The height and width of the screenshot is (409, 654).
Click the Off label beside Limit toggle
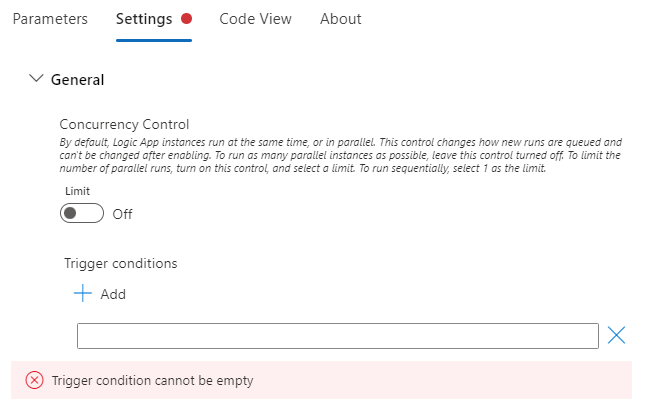coord(122,214)
